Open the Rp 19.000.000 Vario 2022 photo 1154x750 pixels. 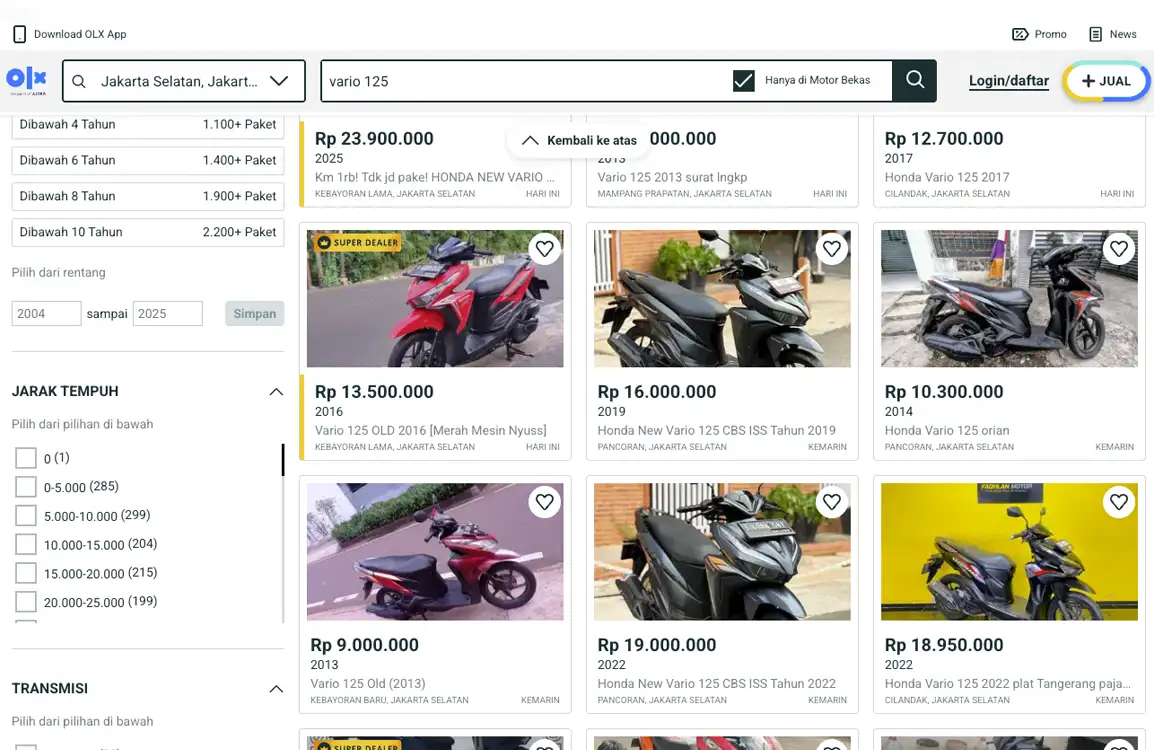pyautogui.click(x=722, y=552)
